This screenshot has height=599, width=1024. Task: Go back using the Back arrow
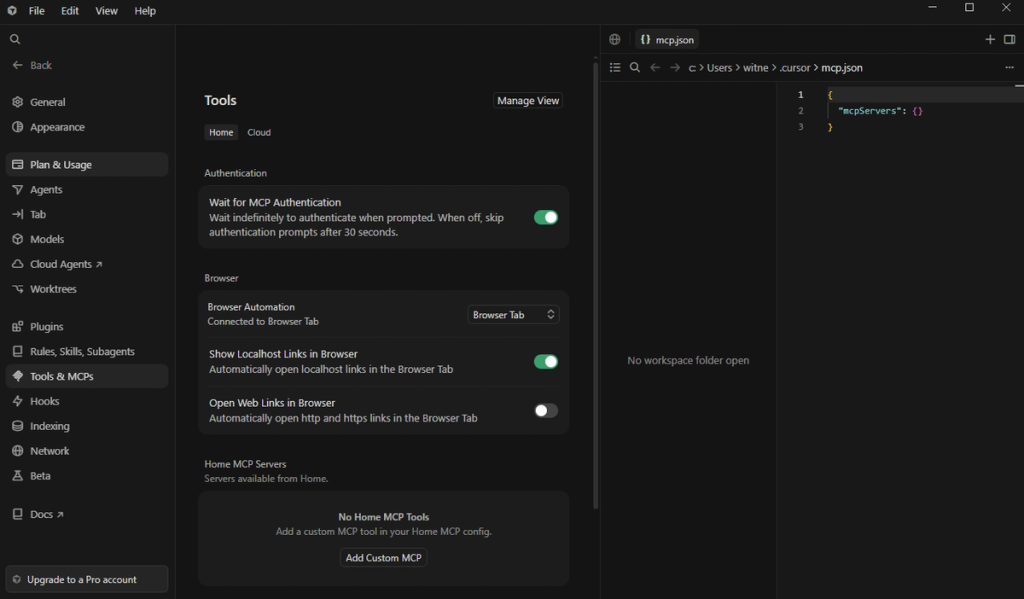[18, 65]
